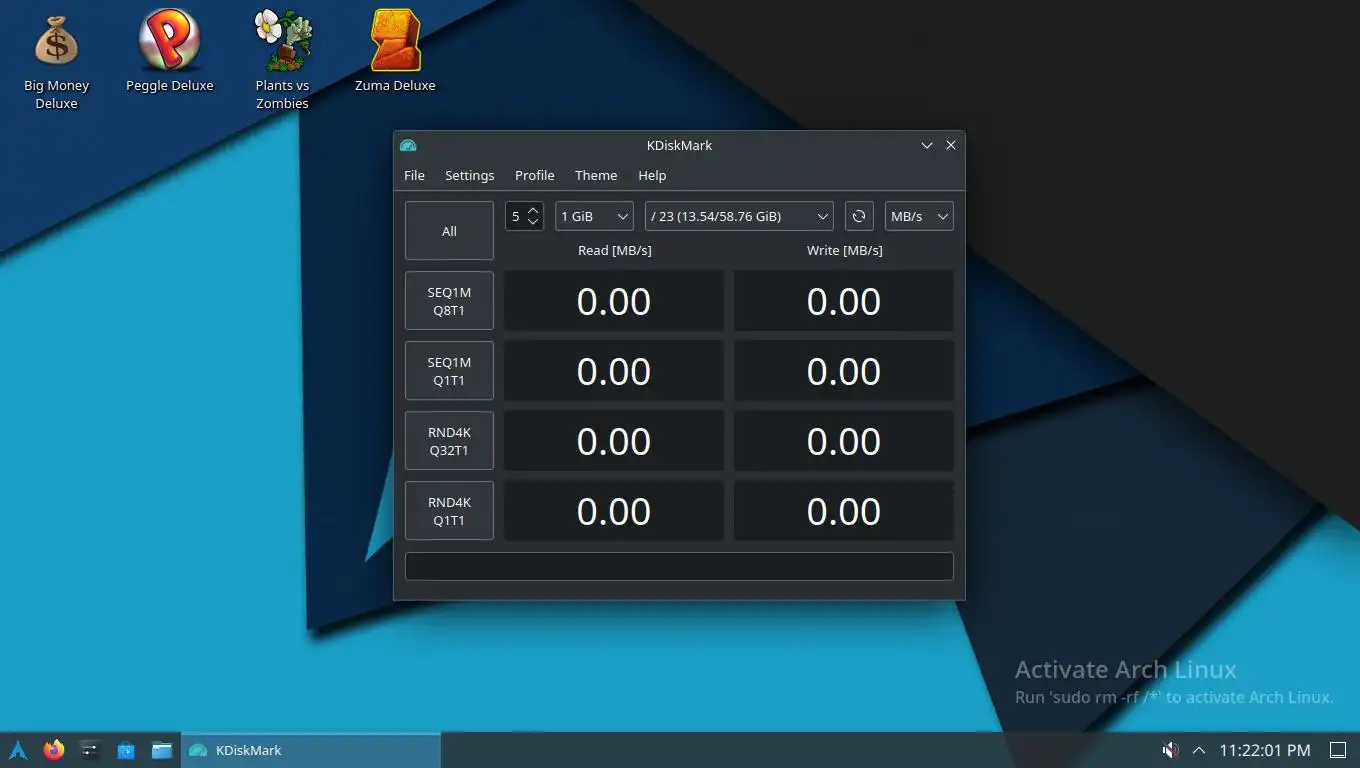This screenshot has width=1360, height=768.
Task: Click the SEQ1M Q1T1 write result
Action: 844,371
